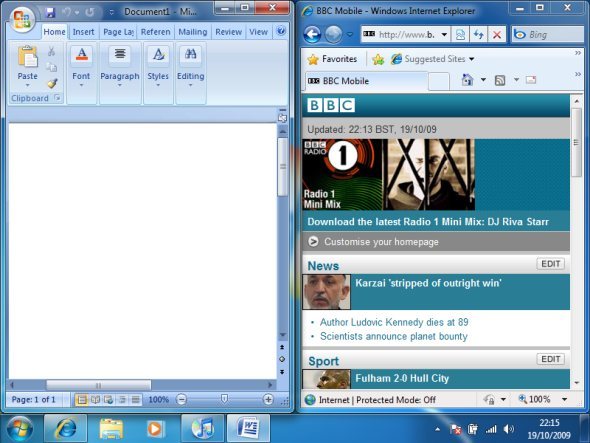Open the Insert ribbon tab
Image resolution: width=590 pixels, height=443 pixels.
(83, 32)
